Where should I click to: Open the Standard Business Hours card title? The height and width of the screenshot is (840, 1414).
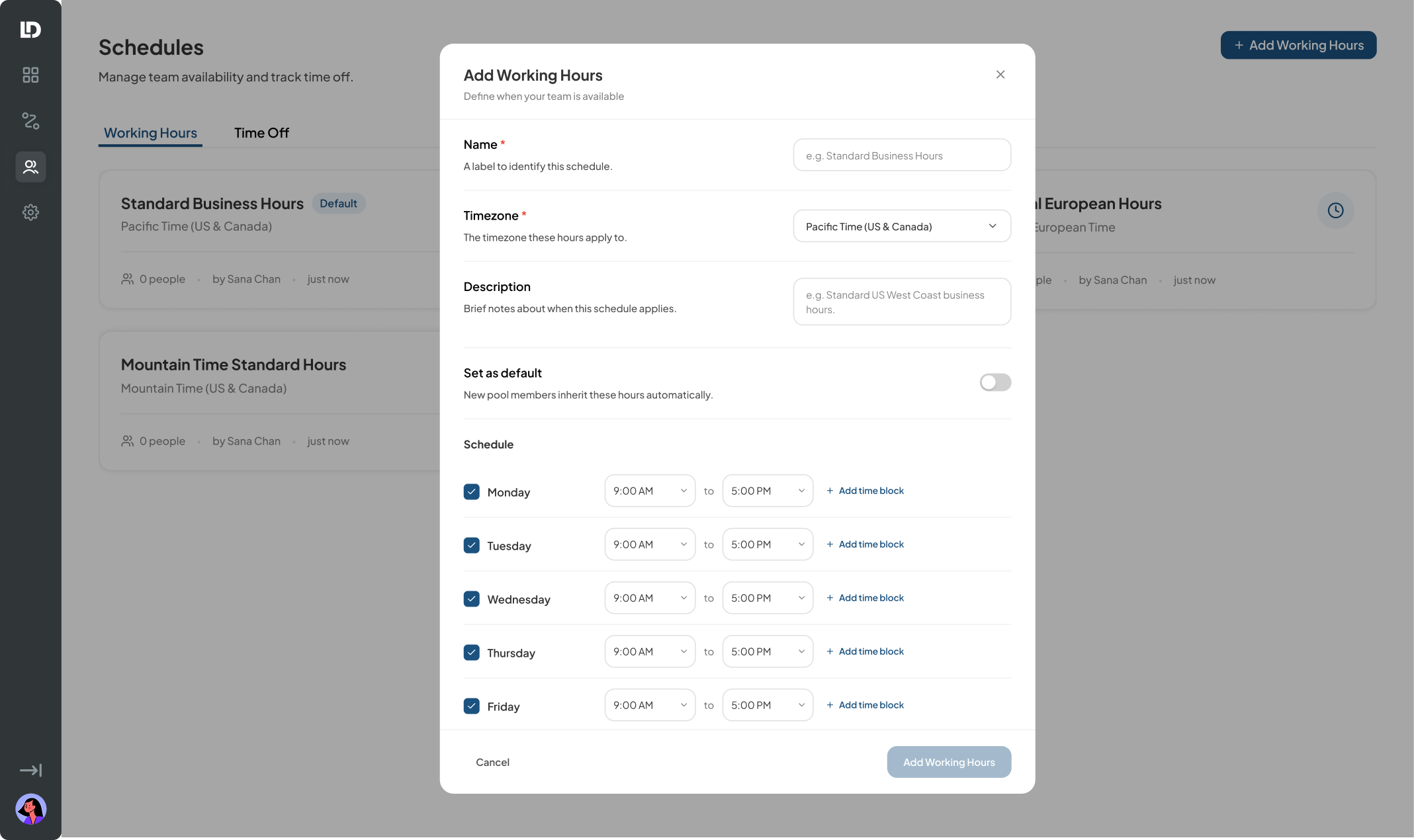pos(212,204)
